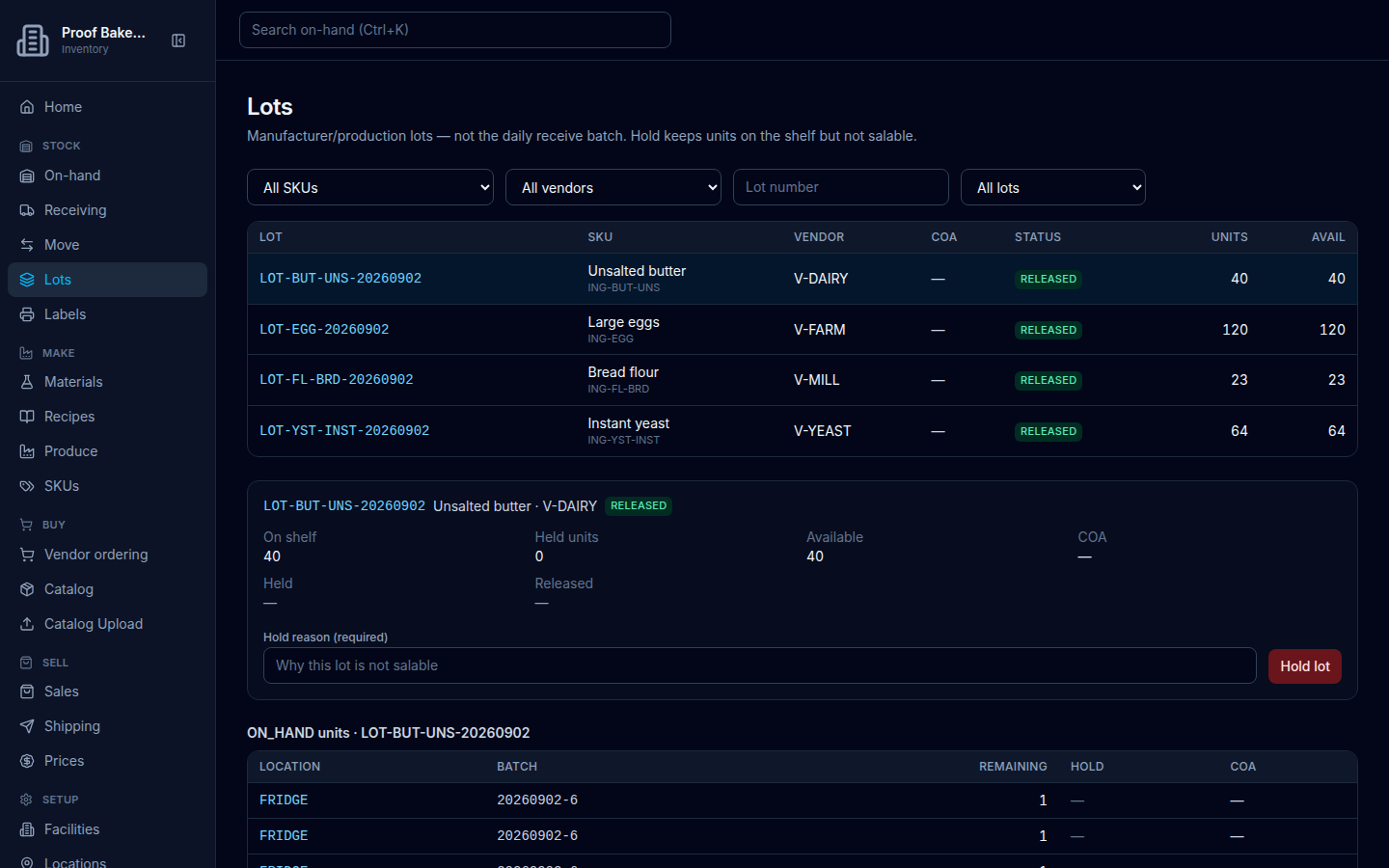Screen dimensions: 1389x868
Task: Click LOT-BUT-UNS-20260902 in detail panel header
Action: (x=344, y=505)
